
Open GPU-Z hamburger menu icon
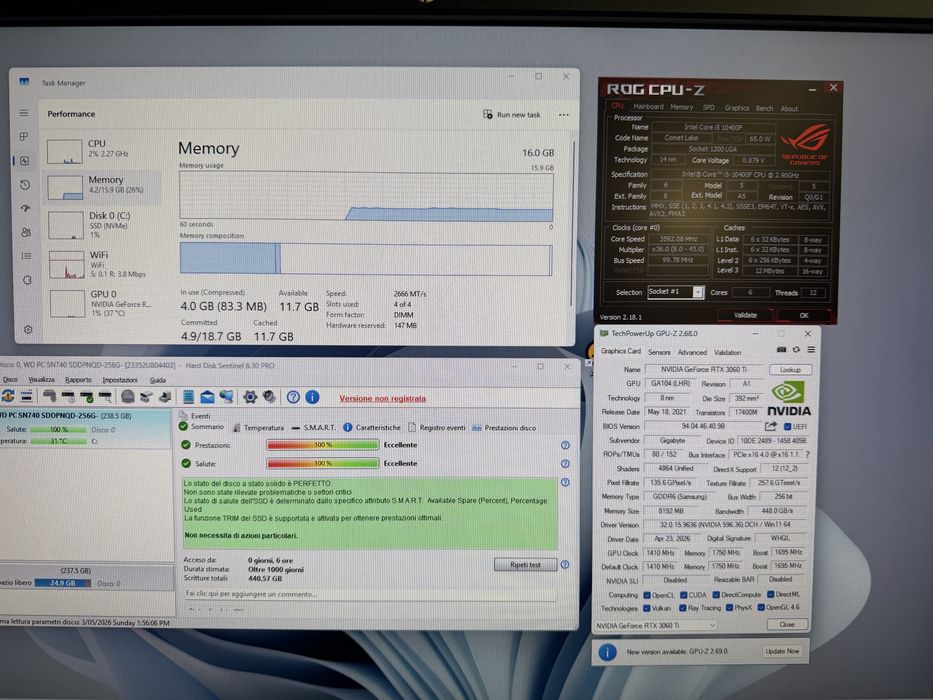click(x=810, y=349)
